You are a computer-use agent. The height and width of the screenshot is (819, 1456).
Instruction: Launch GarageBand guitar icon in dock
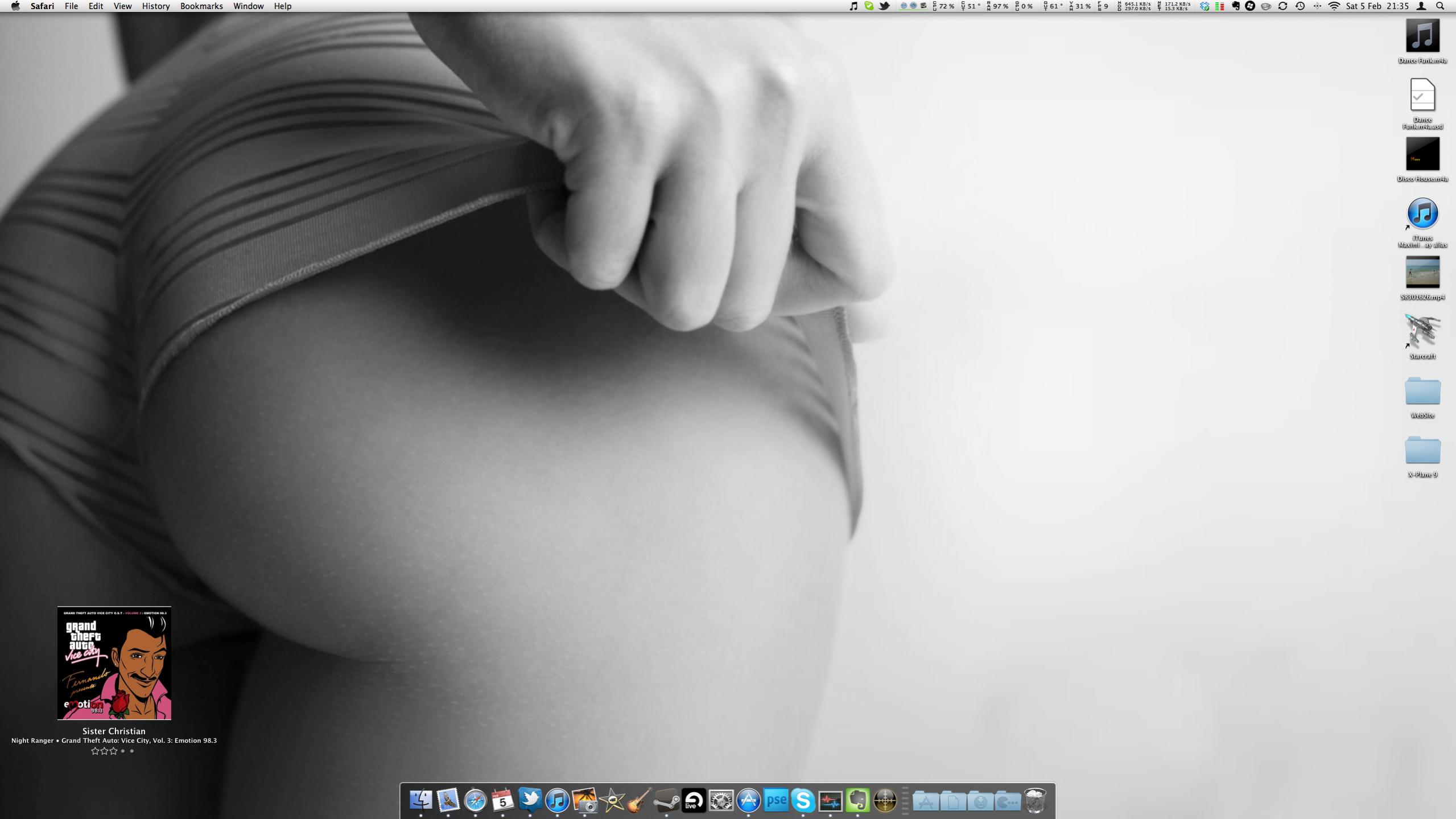(x=639, y=801)
